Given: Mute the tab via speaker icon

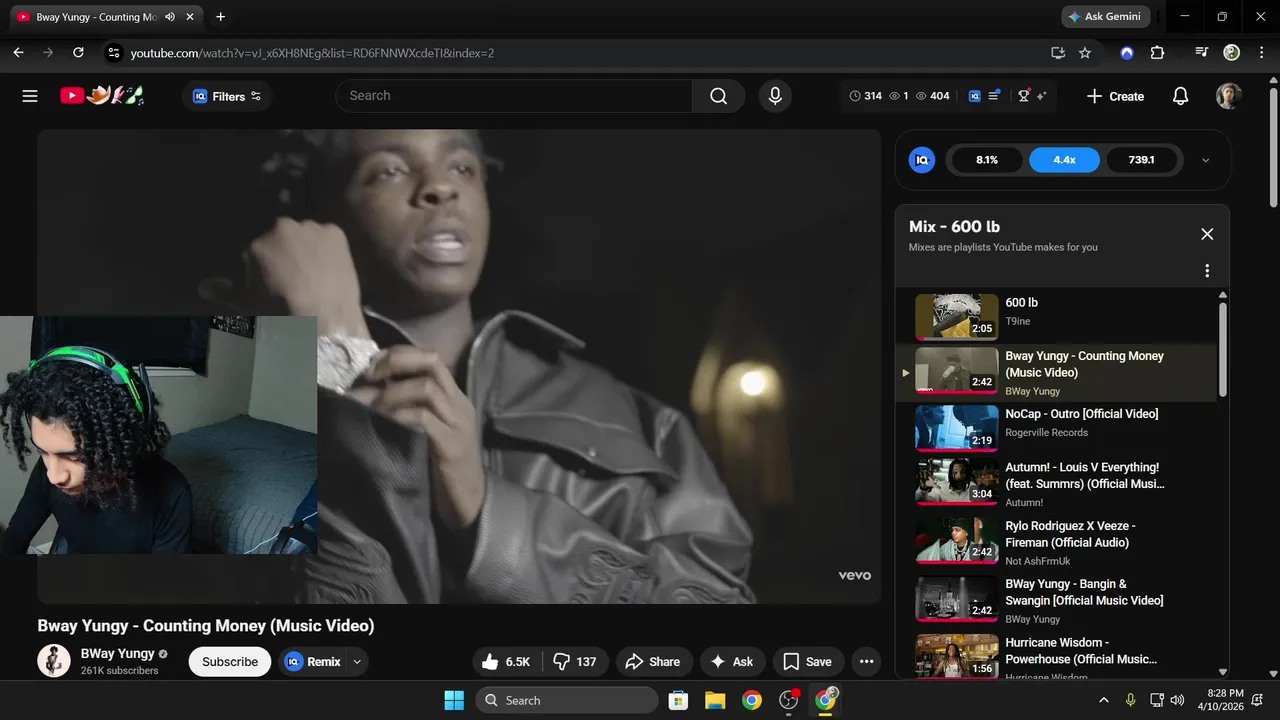Looking at the screenshot, I should pos(170,17).
